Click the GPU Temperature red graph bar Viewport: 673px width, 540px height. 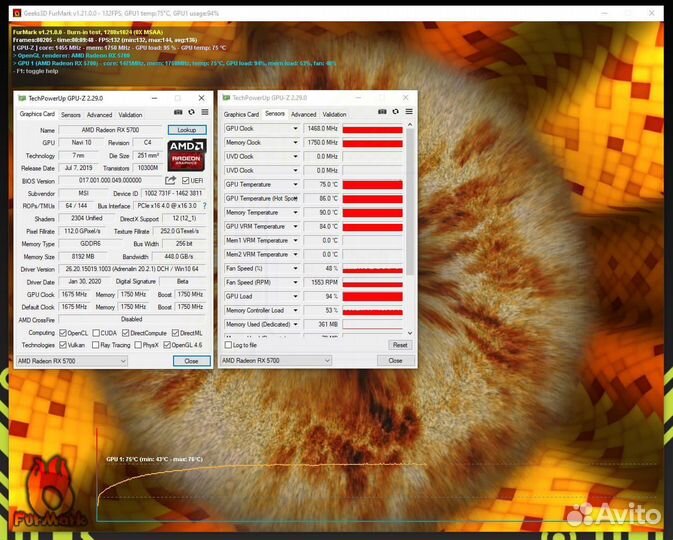[373, 185]
